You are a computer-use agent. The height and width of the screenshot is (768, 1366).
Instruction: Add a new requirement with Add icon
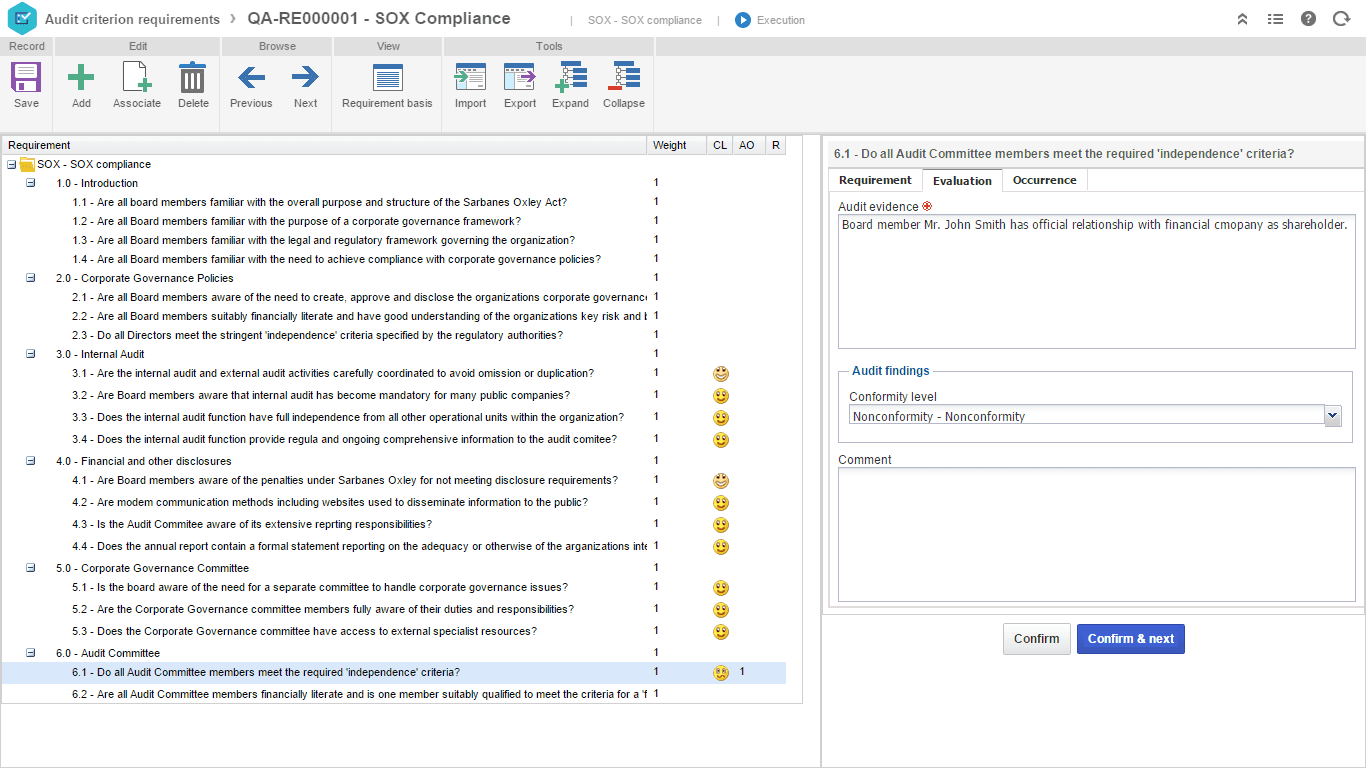point(81,78)
